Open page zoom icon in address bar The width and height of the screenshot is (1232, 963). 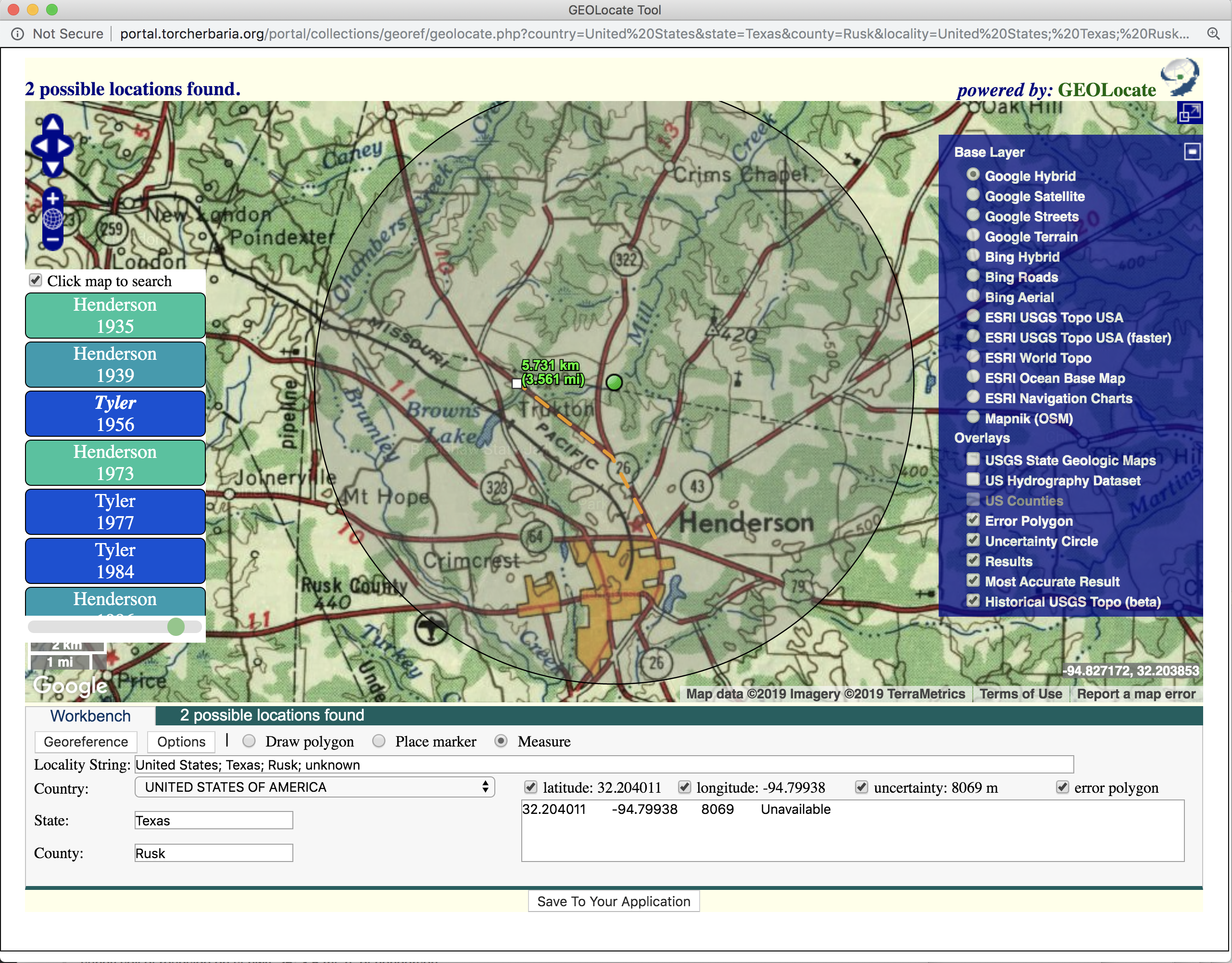pos(1213,33)
